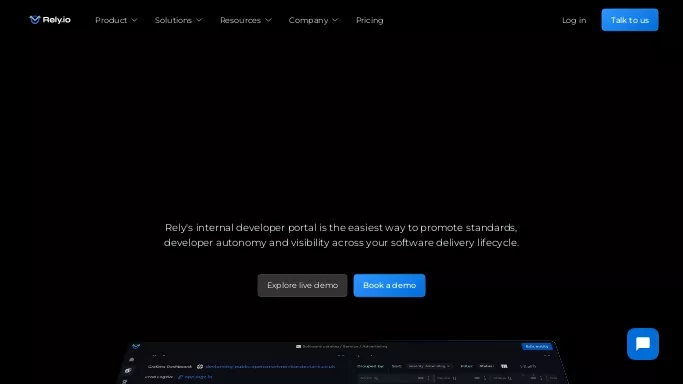Click Explore live demo button
The width and height of the screenshot is (683, 384).
(302, 285)
